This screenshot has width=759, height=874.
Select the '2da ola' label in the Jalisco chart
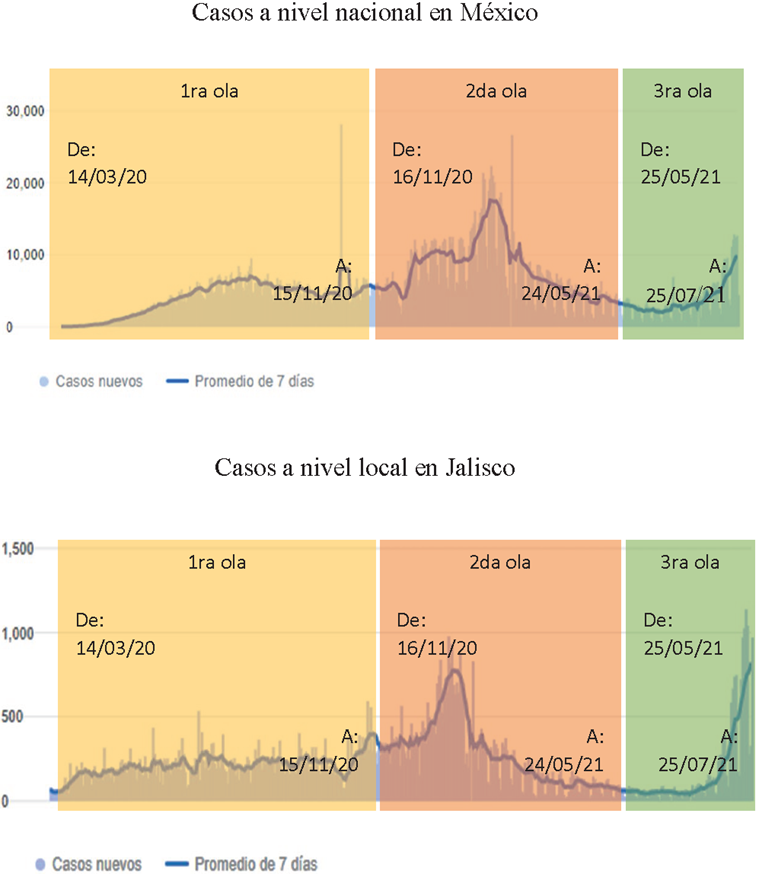pyautogui.click(x=500, y=562)
